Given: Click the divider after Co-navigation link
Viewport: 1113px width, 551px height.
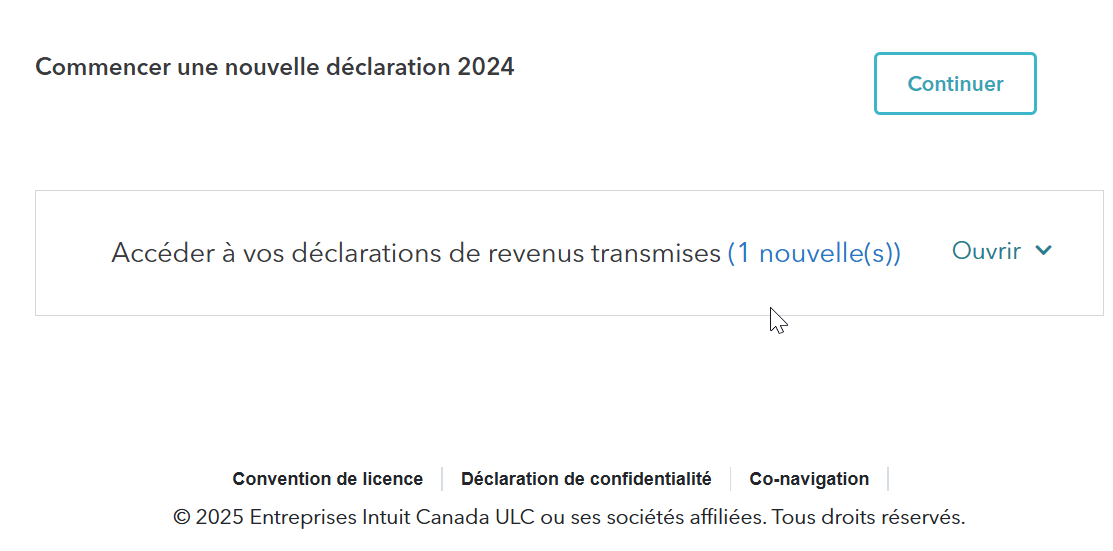Looking at the screenshot, I should pos(888,479).
